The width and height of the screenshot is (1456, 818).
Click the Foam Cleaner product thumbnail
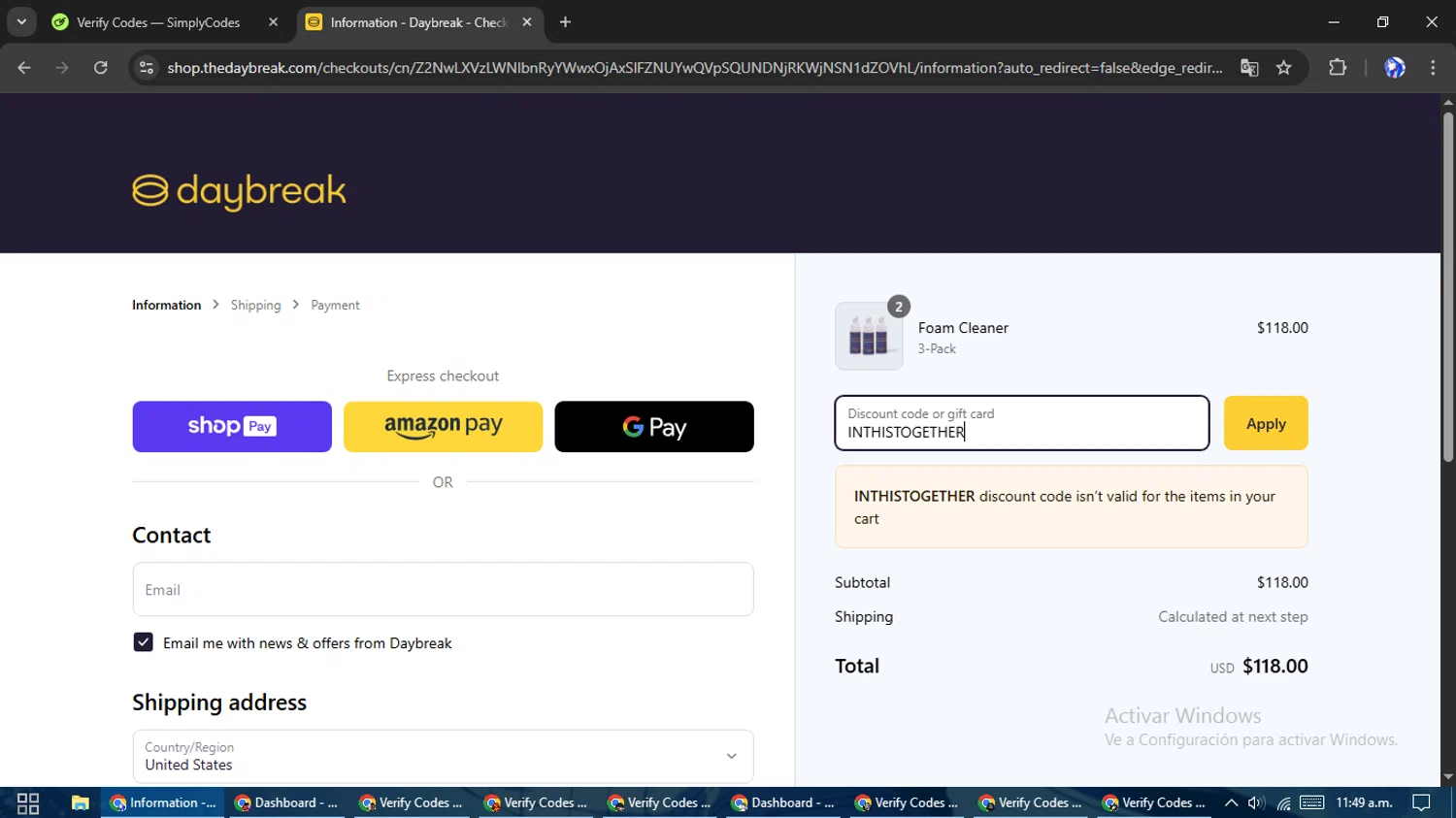click(x=869, y=337)
